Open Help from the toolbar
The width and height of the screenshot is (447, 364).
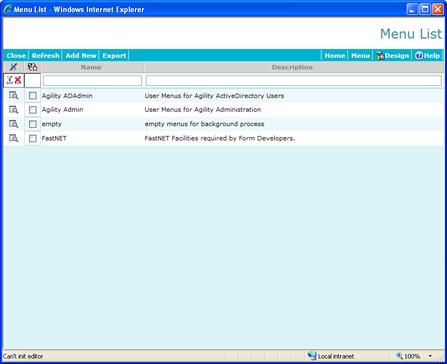pos(428,56)
